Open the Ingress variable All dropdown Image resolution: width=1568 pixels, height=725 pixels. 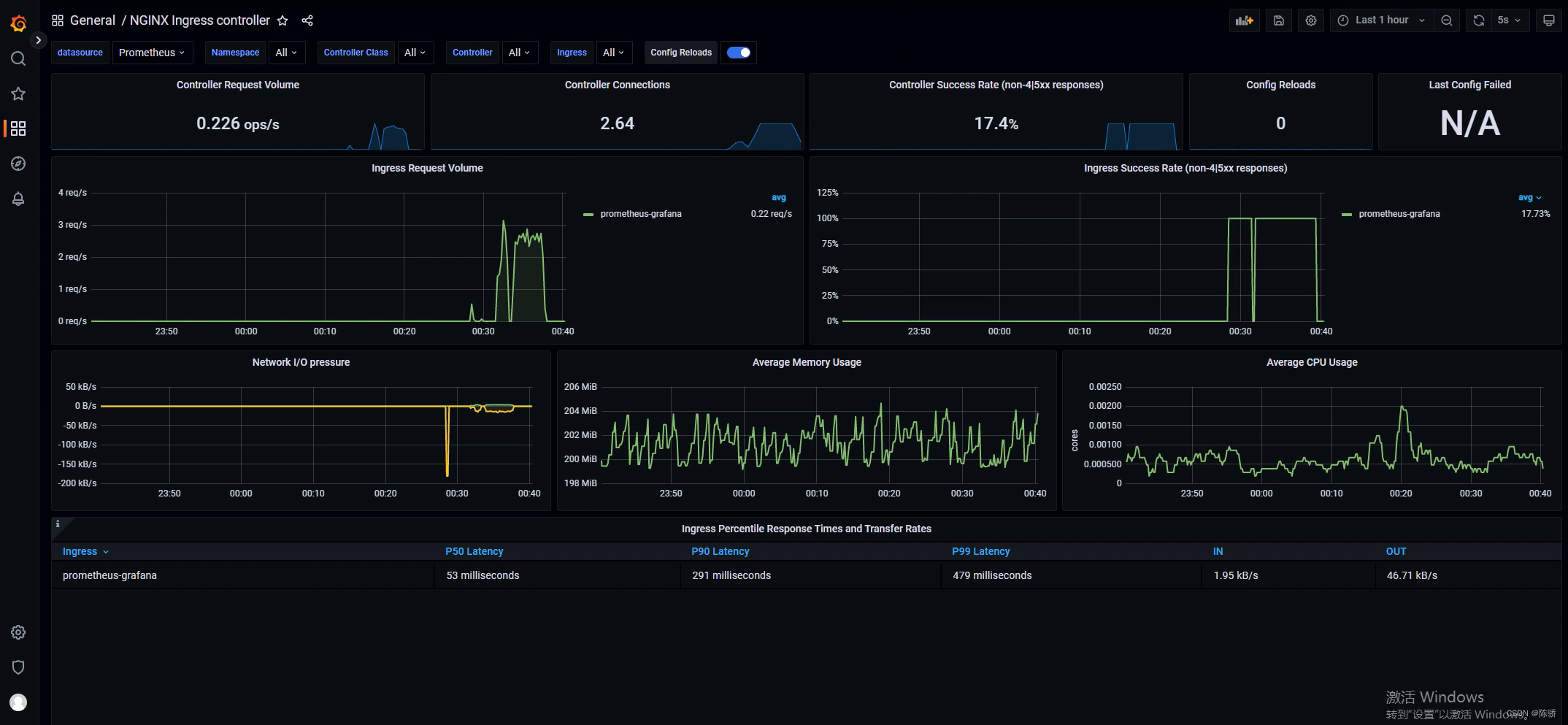[x=614, y=53]
